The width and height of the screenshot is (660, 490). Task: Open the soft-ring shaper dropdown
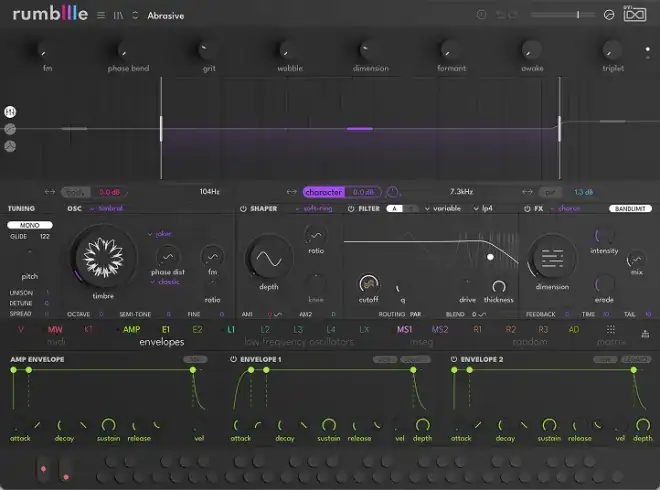(314, 208)
